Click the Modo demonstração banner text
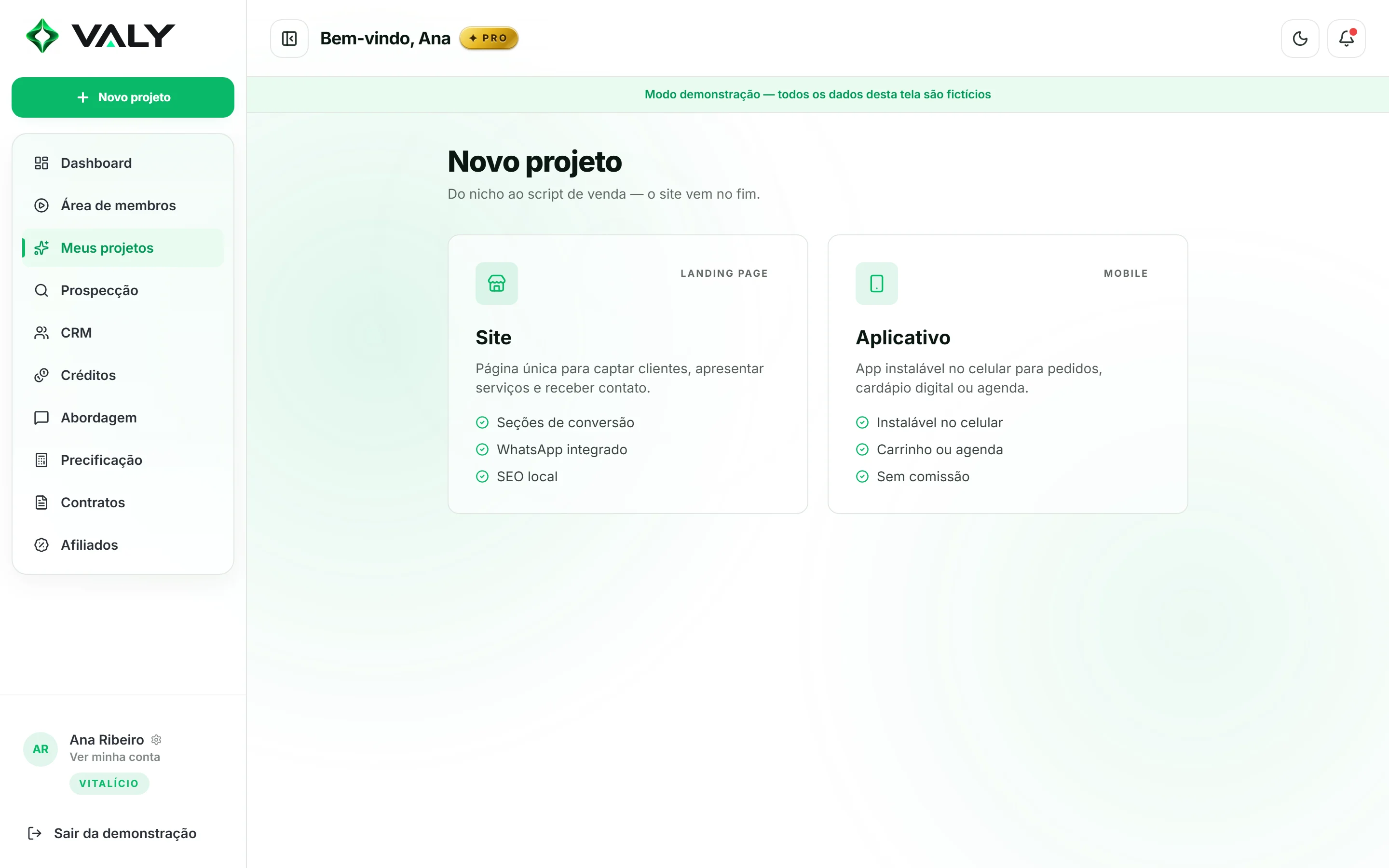The height and width of the screenshot is (868, 1389). pyautogui.click(x=817, y=94)
